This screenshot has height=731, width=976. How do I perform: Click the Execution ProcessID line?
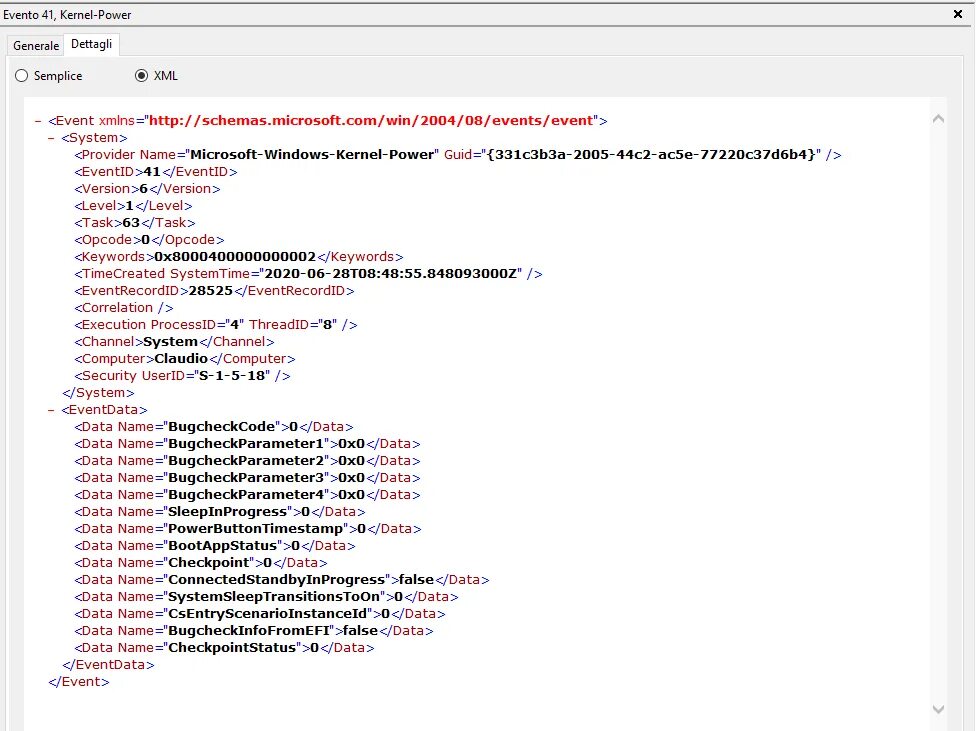pos(216,325)
